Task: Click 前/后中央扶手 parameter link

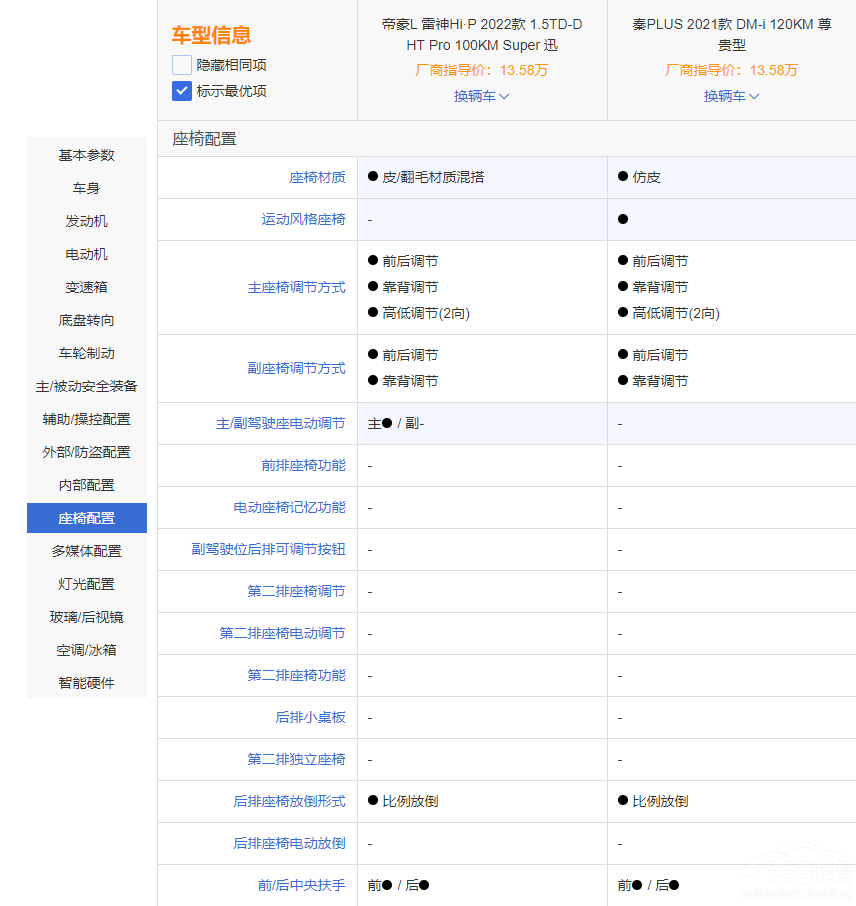Action: (301, 885)
